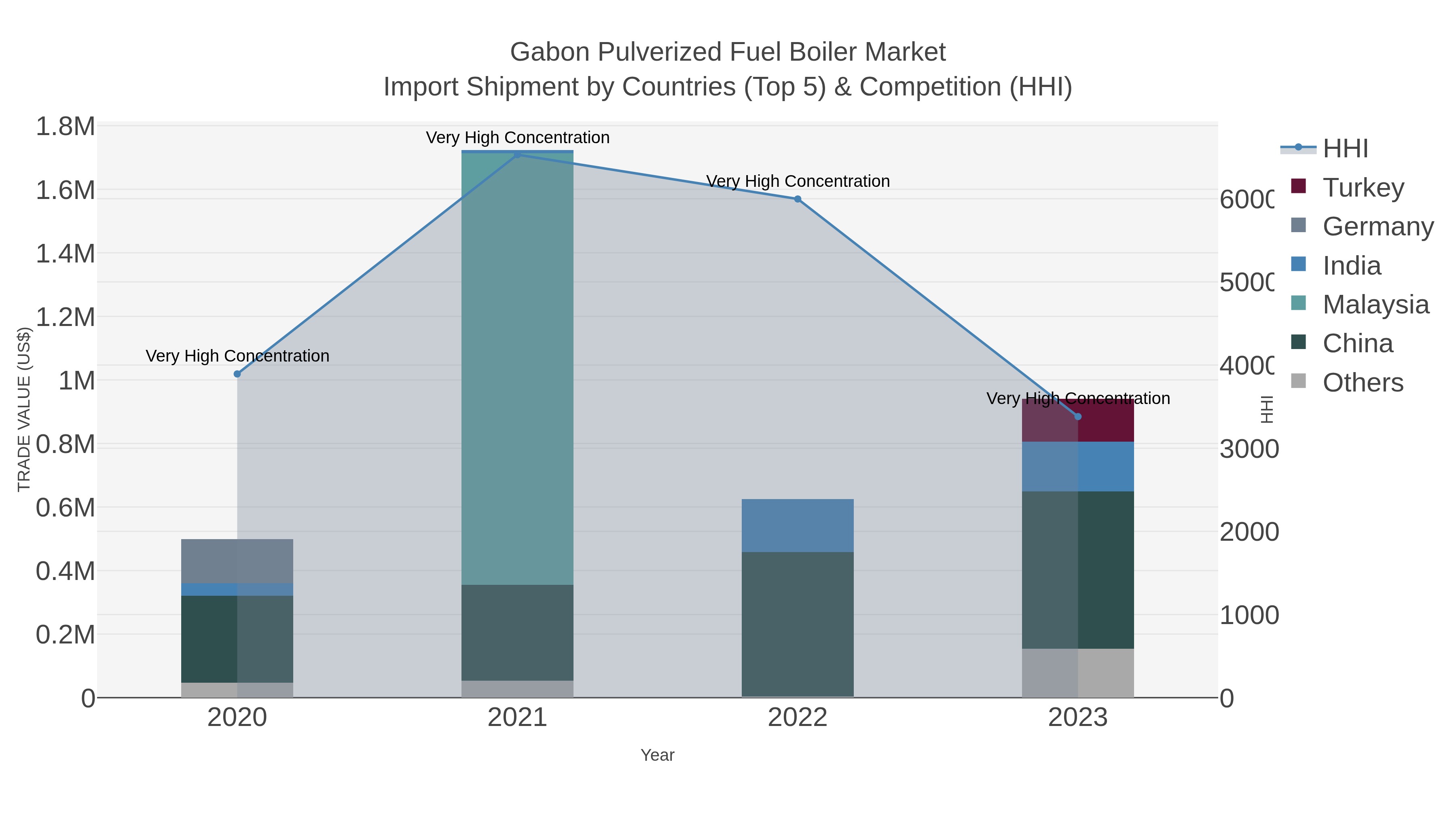Toggle the India legend entry

point(1336,265)
